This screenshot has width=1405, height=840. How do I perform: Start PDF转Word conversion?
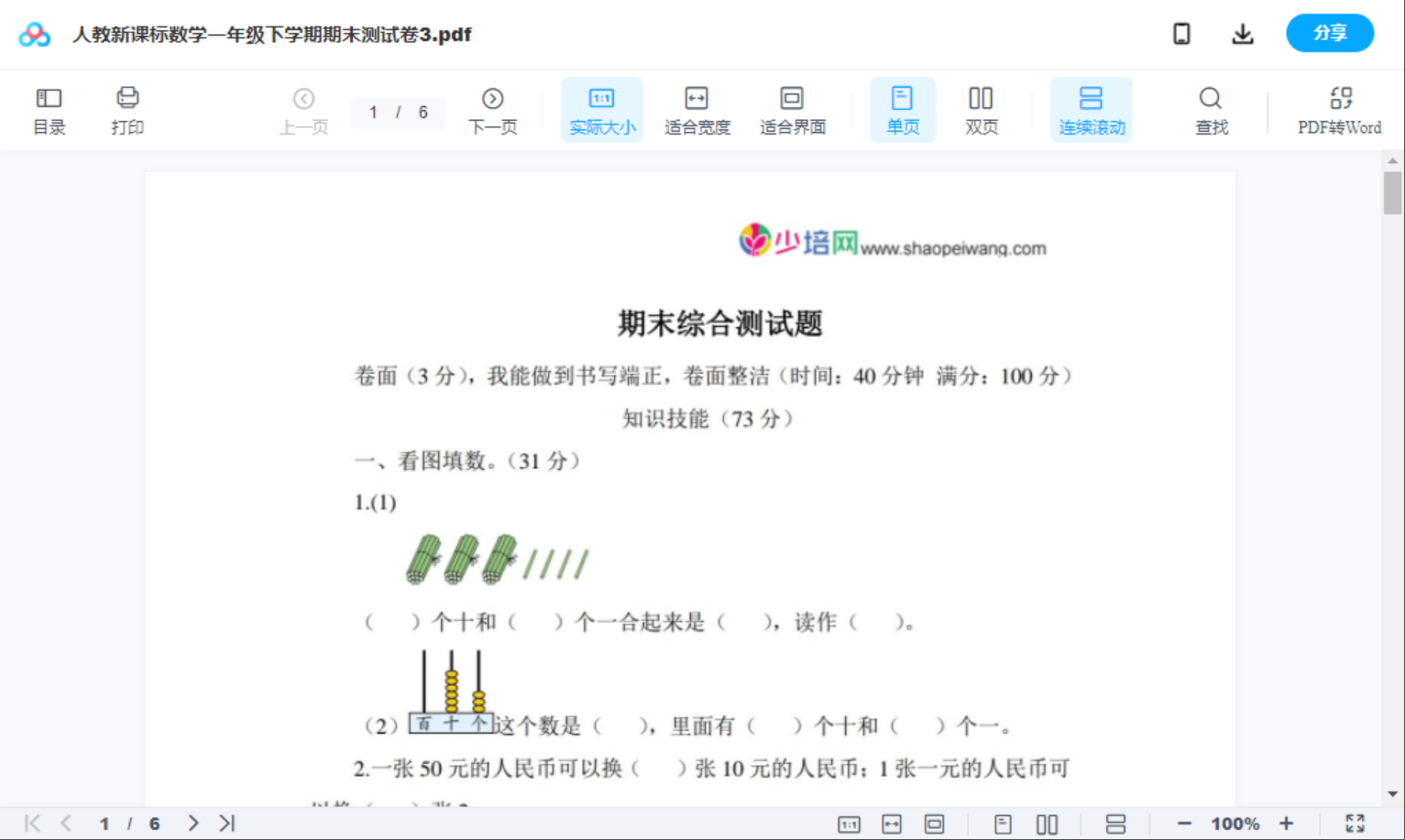click(x=1340, y=109)
